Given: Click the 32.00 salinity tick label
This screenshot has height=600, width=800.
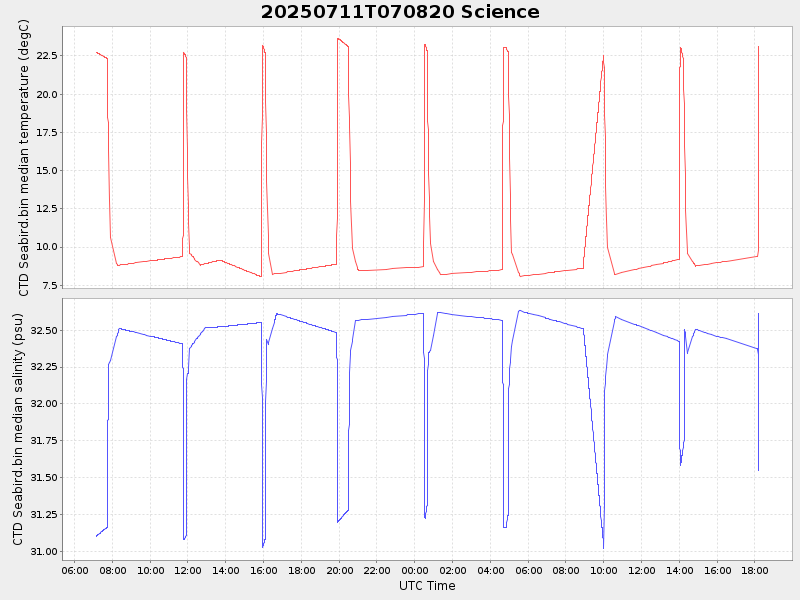Looking at the screenshot, I should pyautogui.click(x=44, y=404).
